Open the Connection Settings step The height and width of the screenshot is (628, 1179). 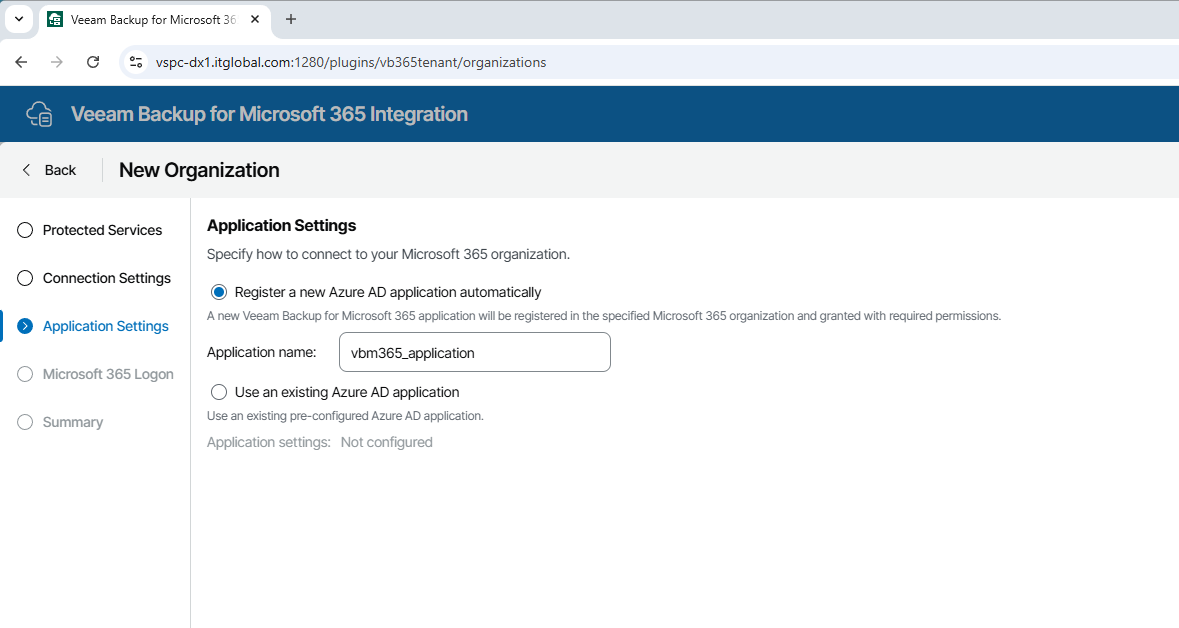click(107, 278)
